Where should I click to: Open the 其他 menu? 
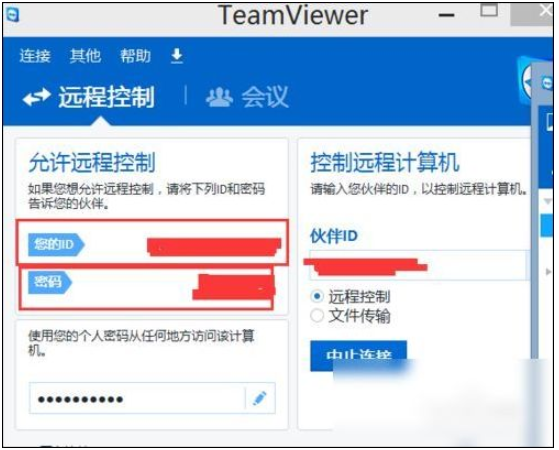(x=85, y=56)
